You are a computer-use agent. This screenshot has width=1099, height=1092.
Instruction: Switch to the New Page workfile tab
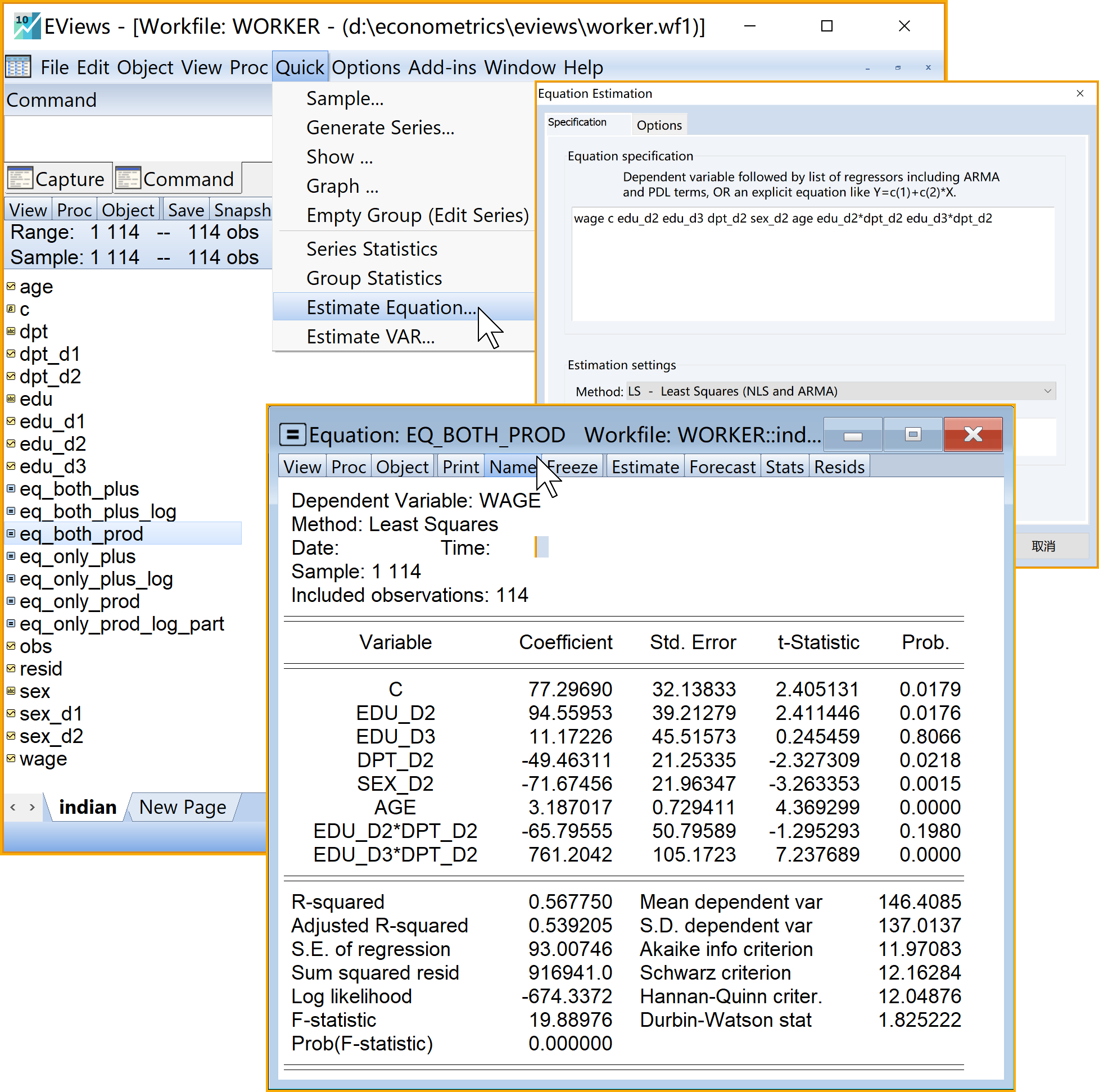[182, 807]
